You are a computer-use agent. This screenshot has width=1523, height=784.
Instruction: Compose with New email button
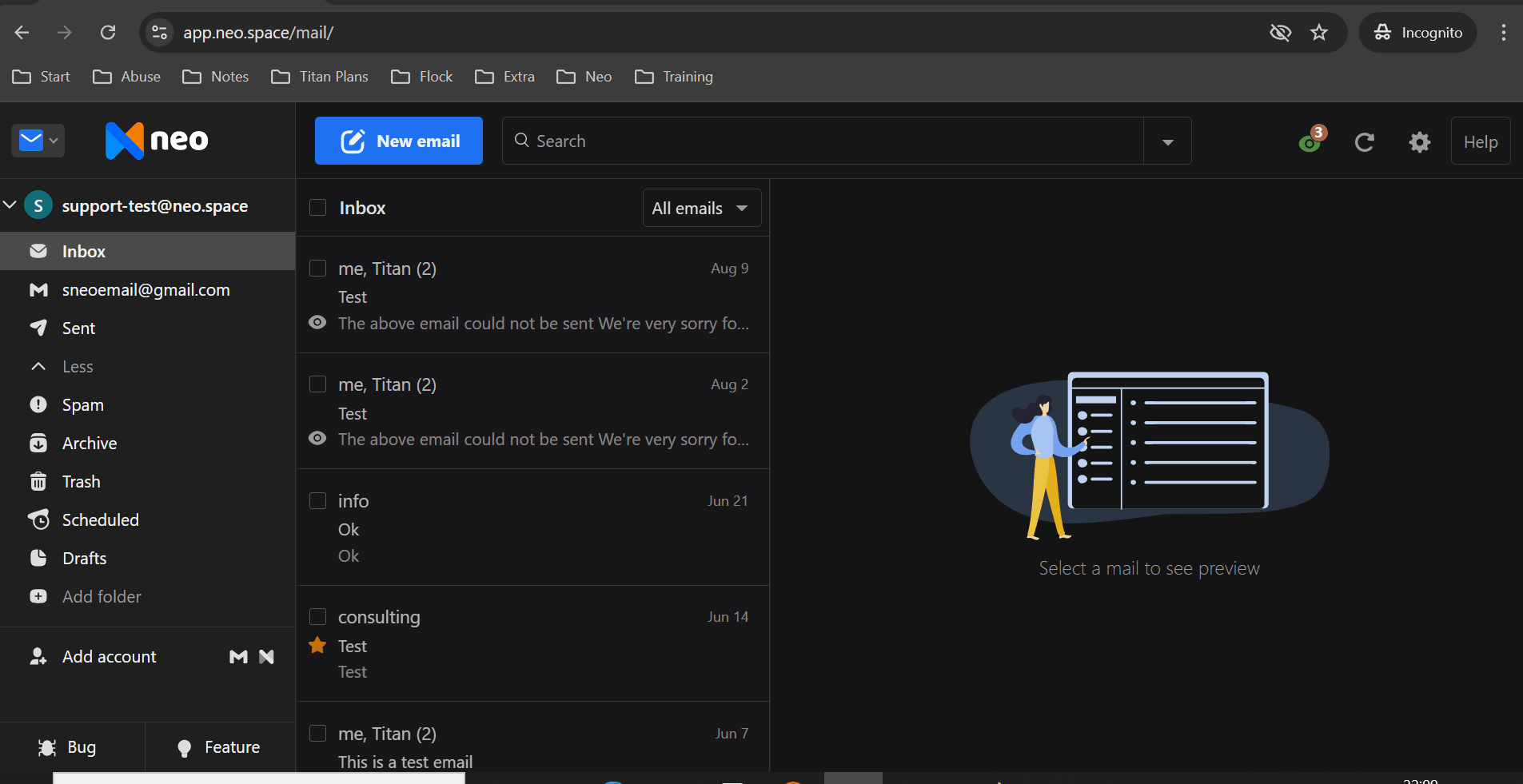(x=398, y=141)
